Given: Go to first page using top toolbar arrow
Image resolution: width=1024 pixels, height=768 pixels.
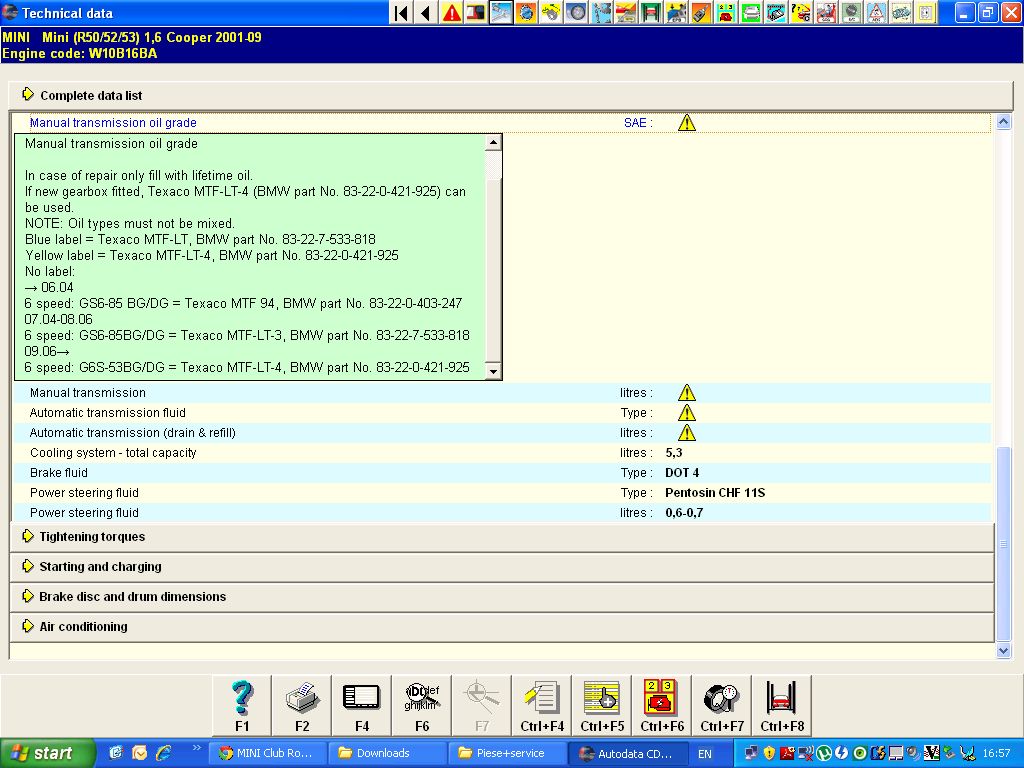Looking at the screenshot, I should click(401, 13).
